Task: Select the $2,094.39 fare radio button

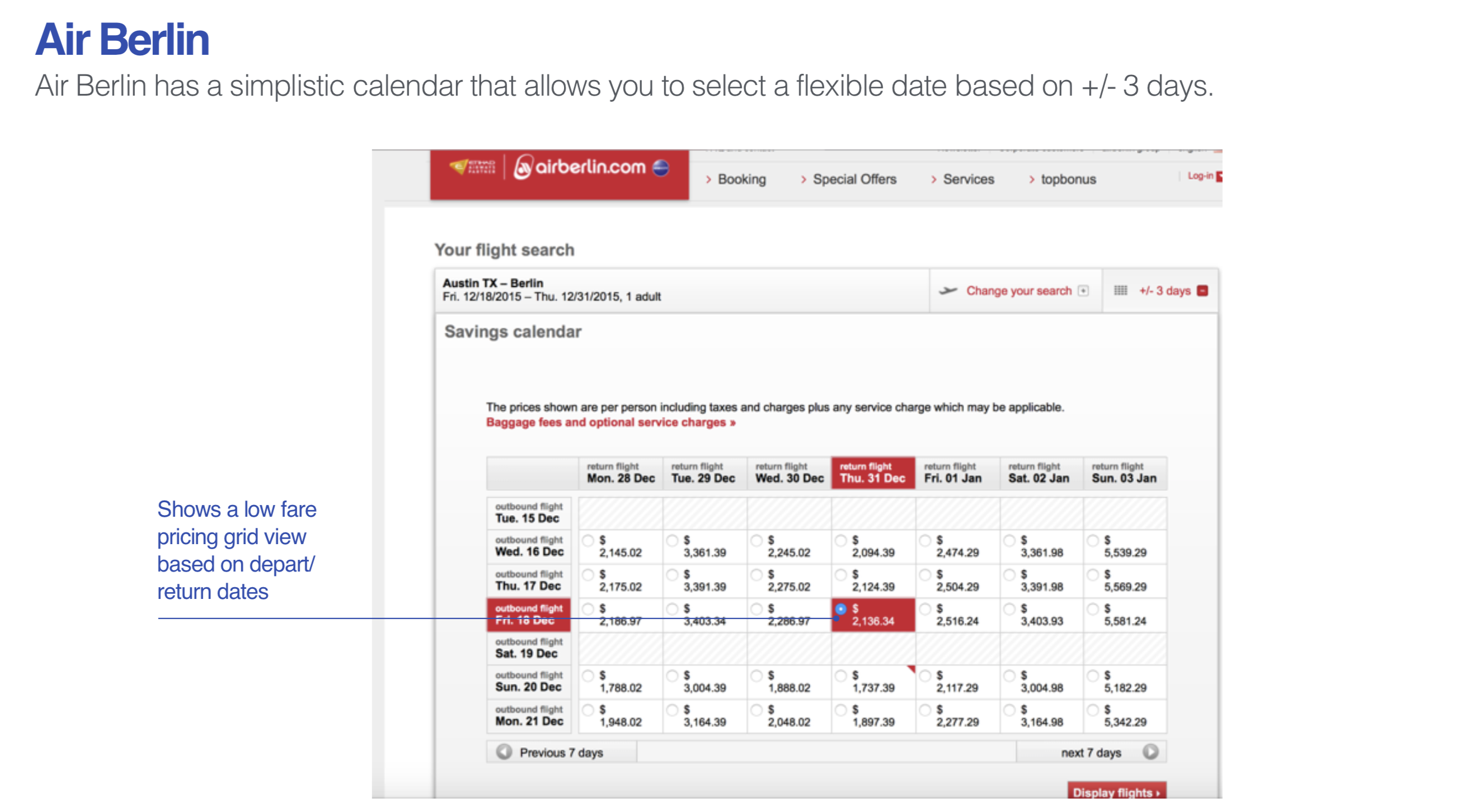Action: tap(840, 540)
